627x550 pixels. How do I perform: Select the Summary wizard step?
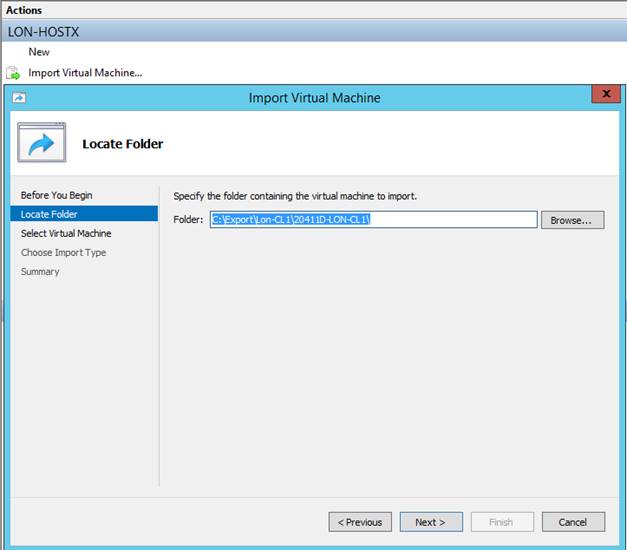tap(40, 272)
